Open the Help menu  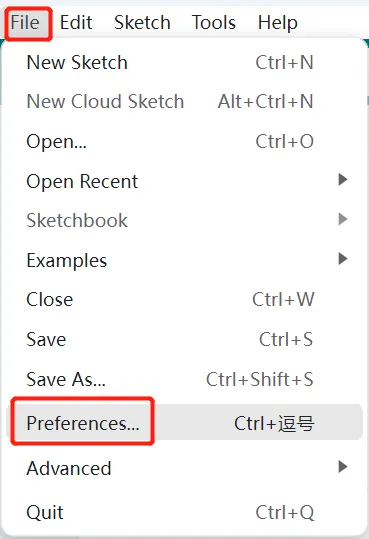(278, 23)
